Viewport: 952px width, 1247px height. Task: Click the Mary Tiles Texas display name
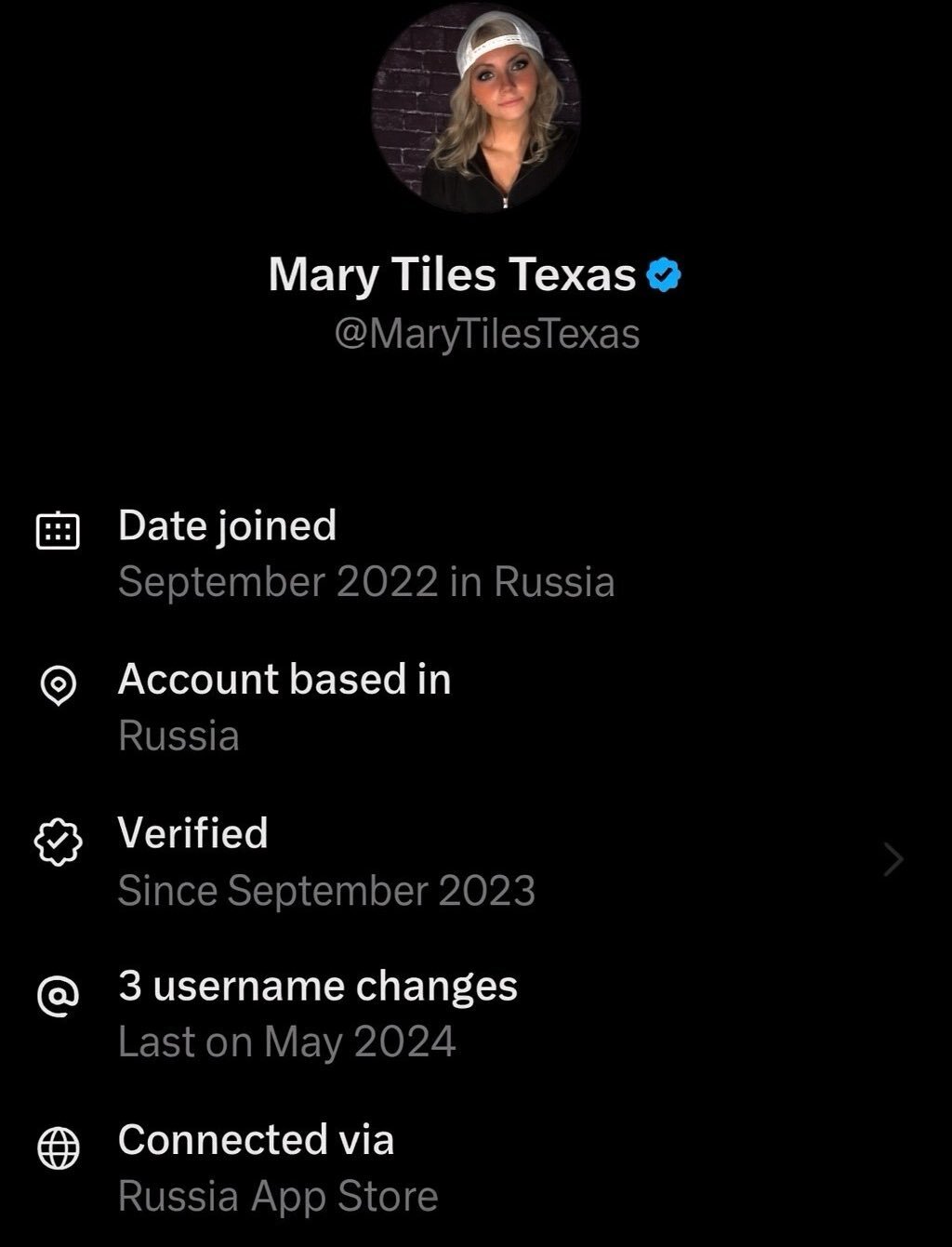point(452,275)
